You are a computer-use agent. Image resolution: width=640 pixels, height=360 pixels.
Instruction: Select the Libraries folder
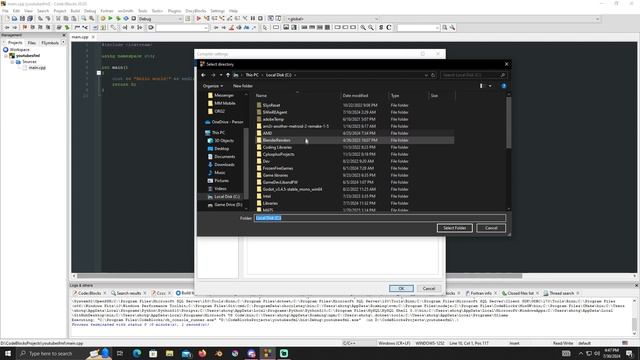click(355, 203)
